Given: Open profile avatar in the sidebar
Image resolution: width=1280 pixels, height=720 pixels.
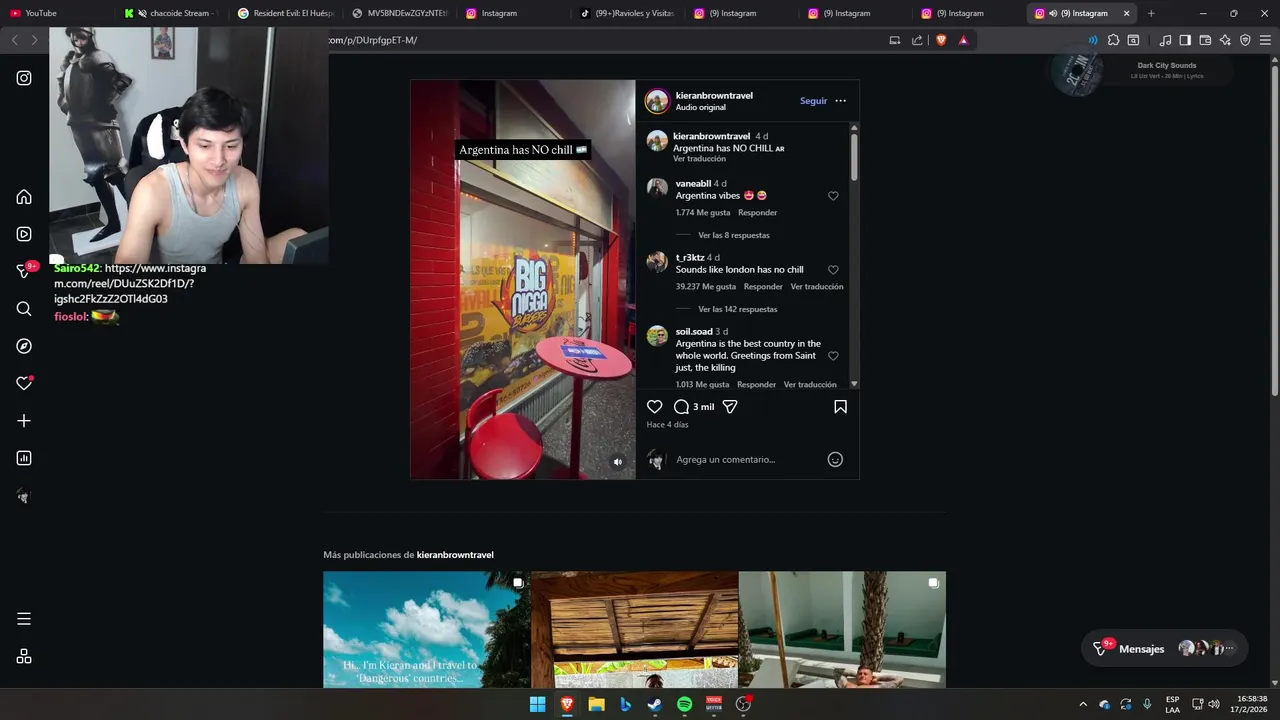Looking at the screenshot, I should pyautogui.click(x=24, y=495).
